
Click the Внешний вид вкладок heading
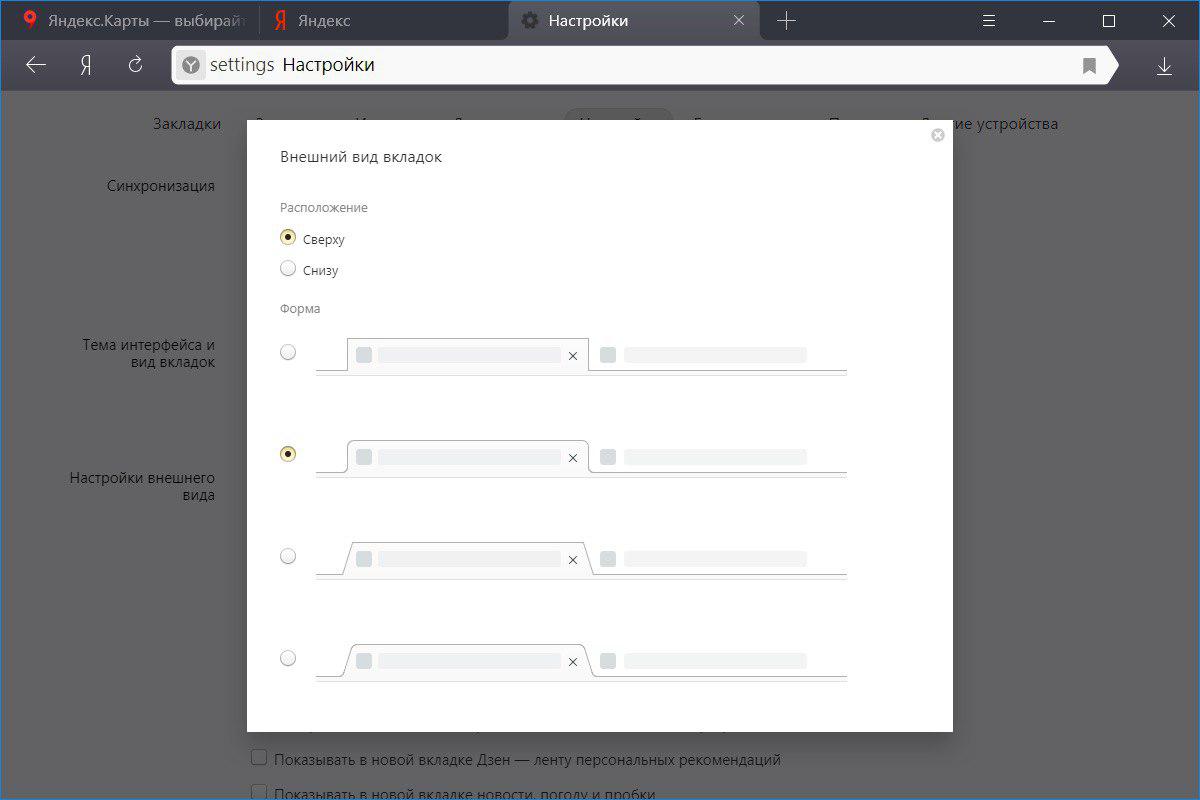[361, 157]
